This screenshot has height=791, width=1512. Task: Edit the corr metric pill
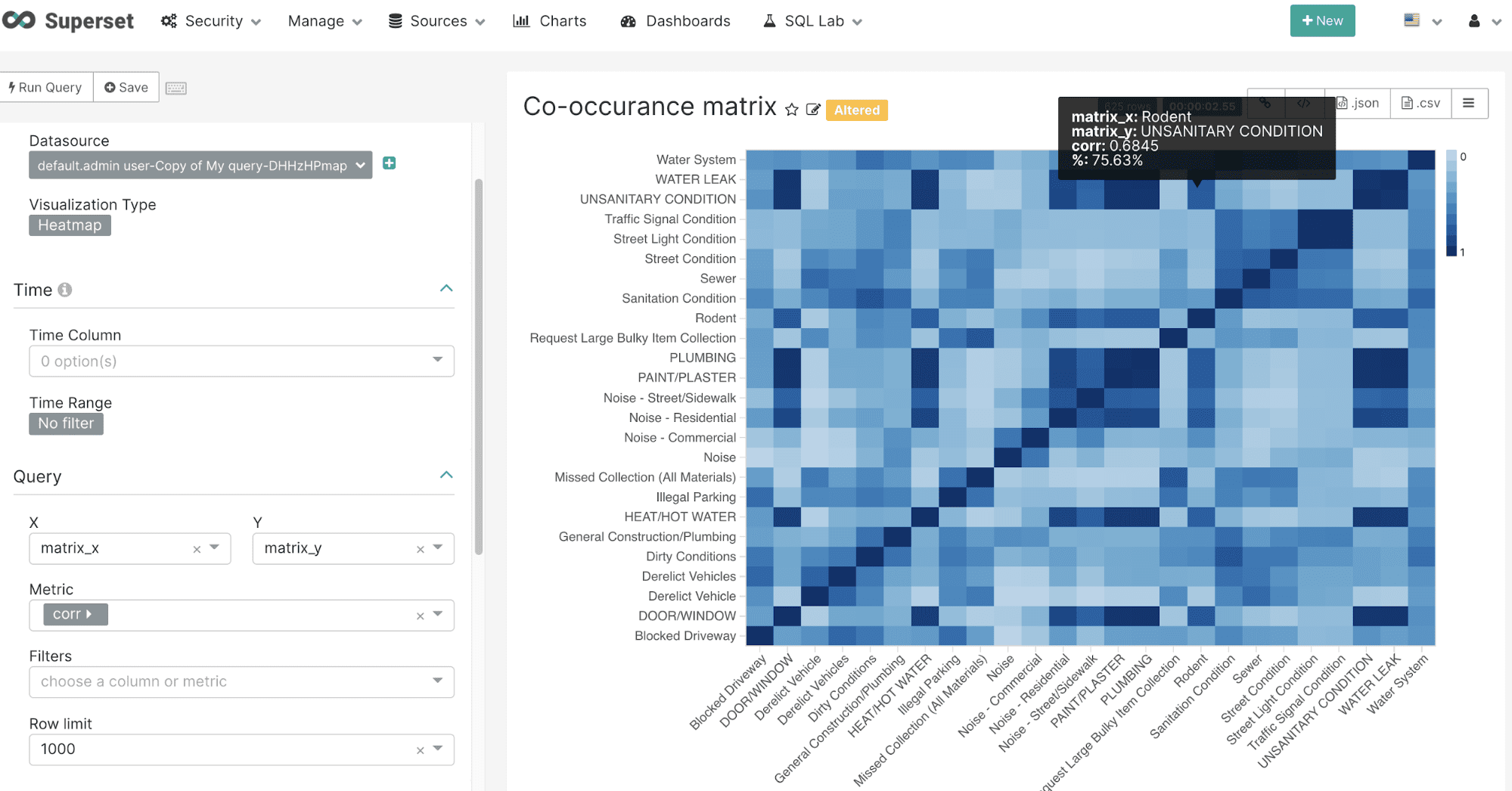[76, 614]
